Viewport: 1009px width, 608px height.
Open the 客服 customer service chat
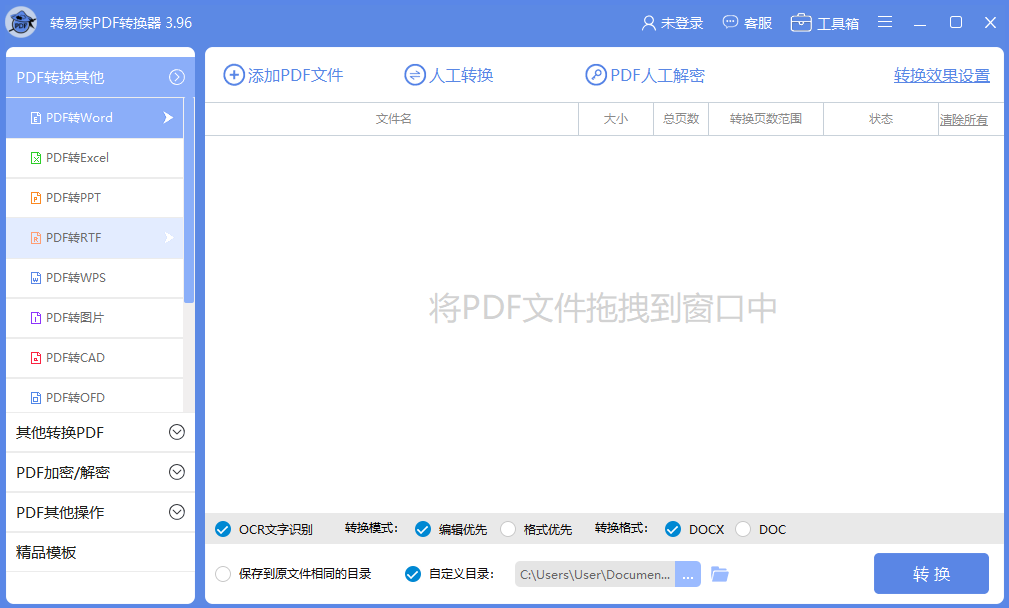click(747, 22)
